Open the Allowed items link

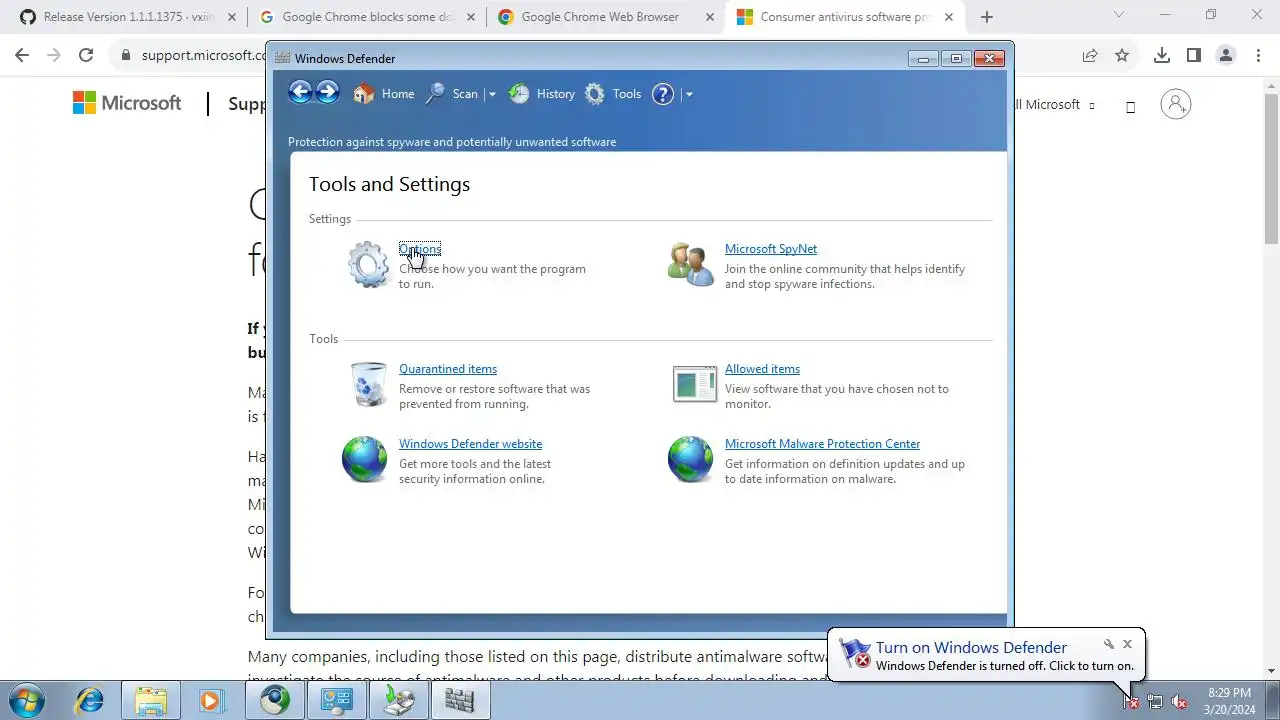(762, 369)
